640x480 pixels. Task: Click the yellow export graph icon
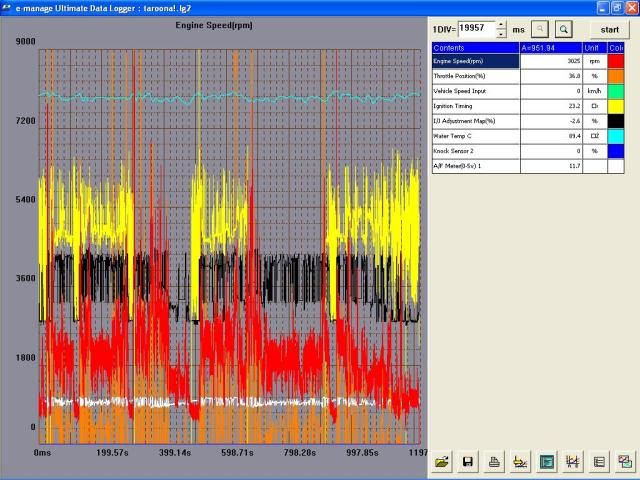(x=520, y=462)
